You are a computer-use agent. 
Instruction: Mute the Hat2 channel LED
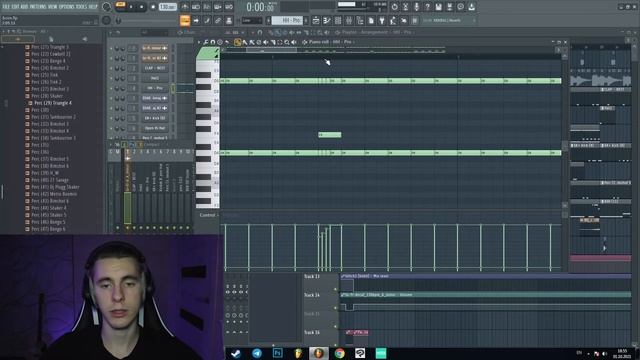pyautogui.click(x=111, y=78)
